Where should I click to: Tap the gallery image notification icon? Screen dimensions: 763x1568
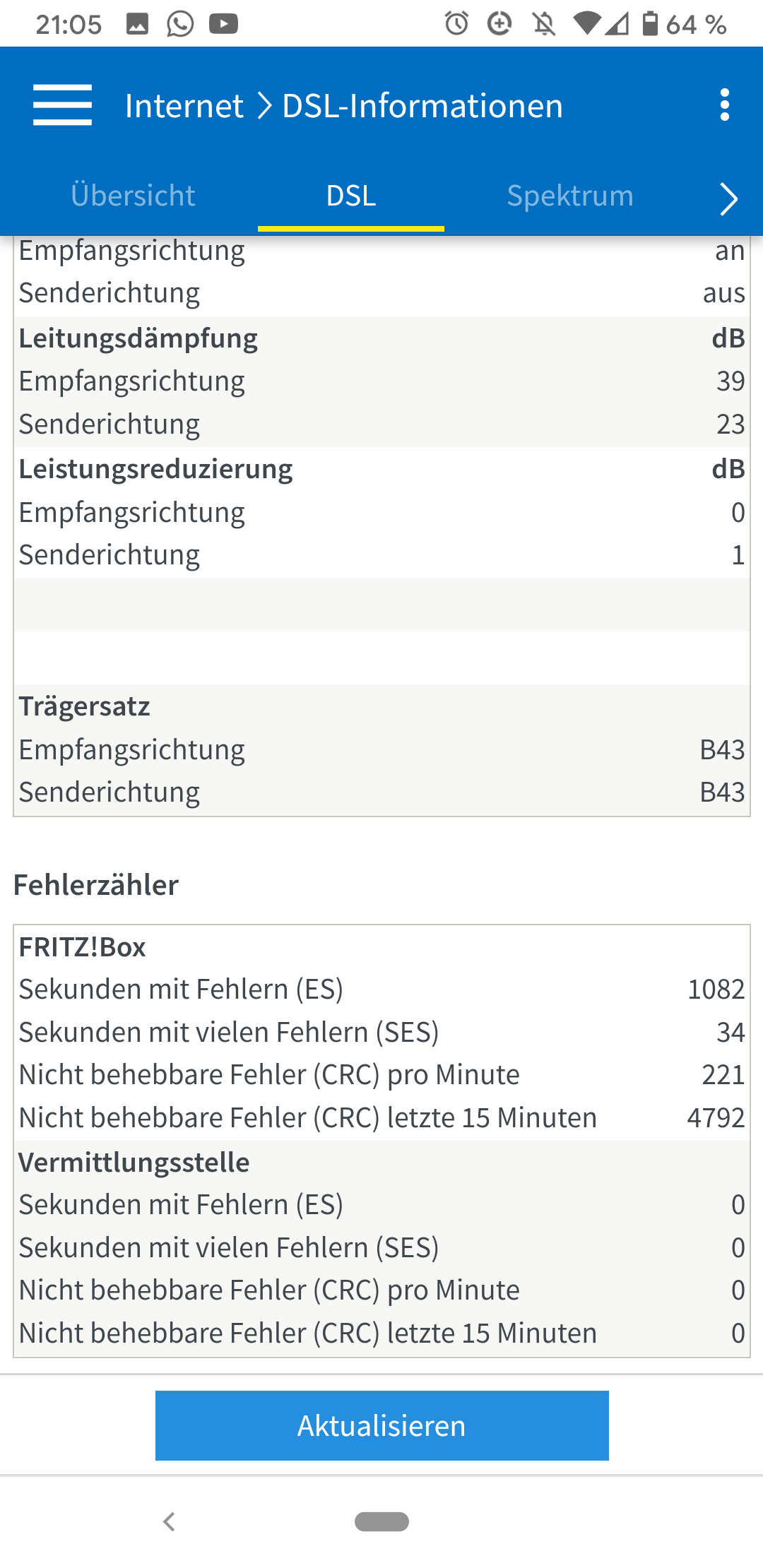137,24
